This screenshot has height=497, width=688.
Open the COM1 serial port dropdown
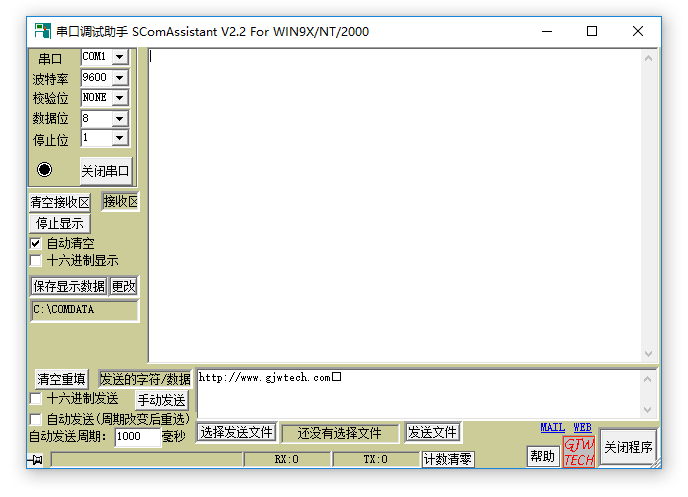(120, 57)
